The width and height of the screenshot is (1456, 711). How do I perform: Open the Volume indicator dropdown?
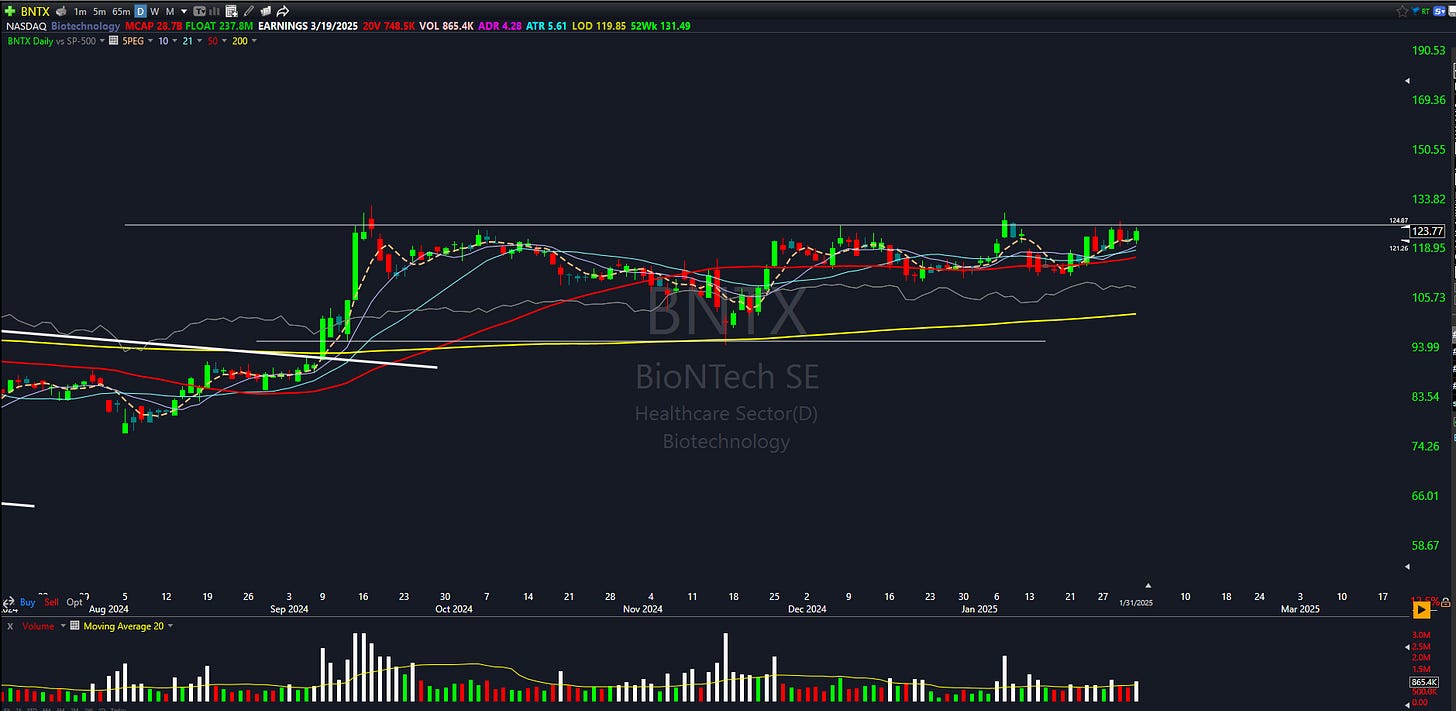63,626
